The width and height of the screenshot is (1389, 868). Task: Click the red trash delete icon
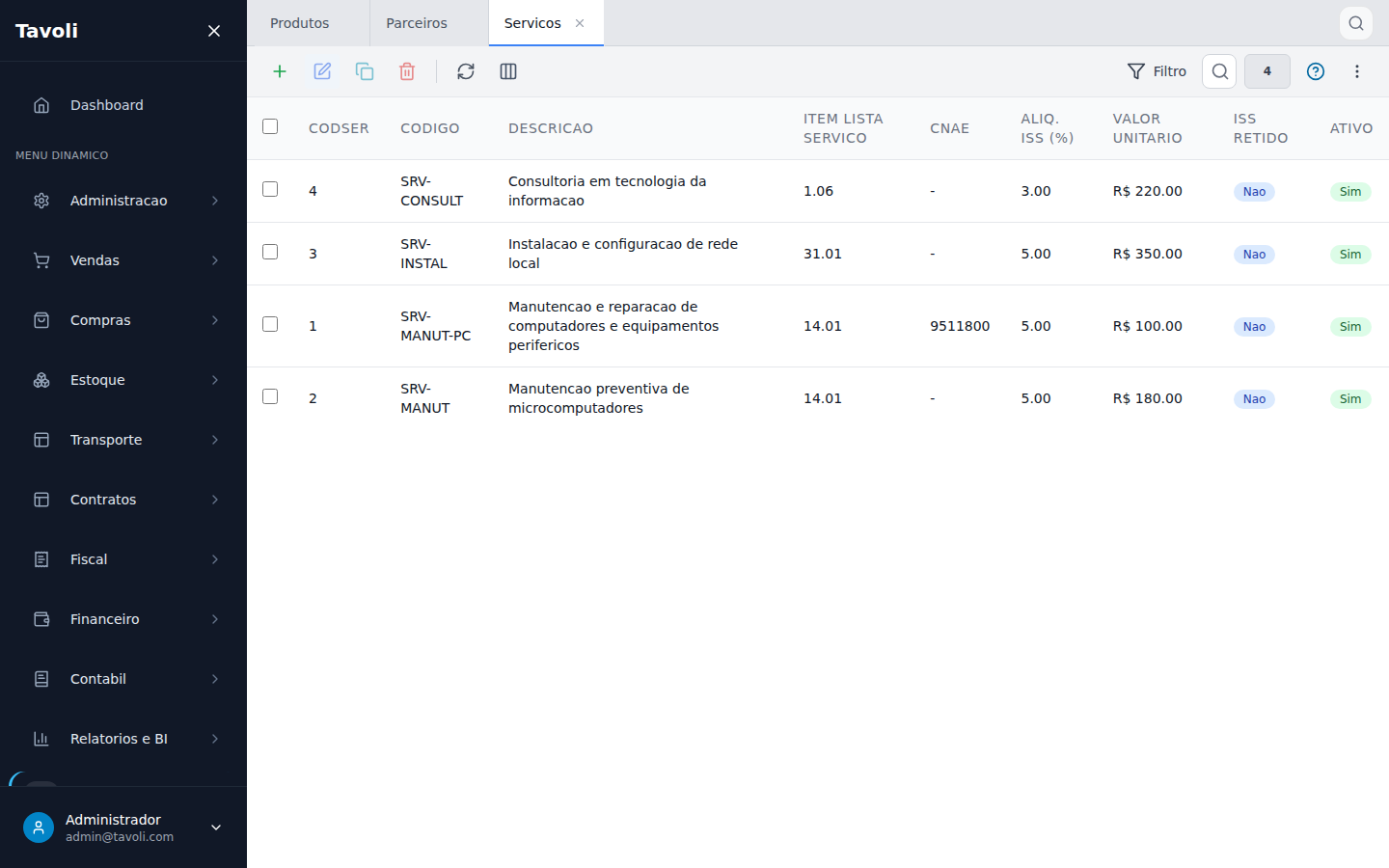click(x=407, y=71)
